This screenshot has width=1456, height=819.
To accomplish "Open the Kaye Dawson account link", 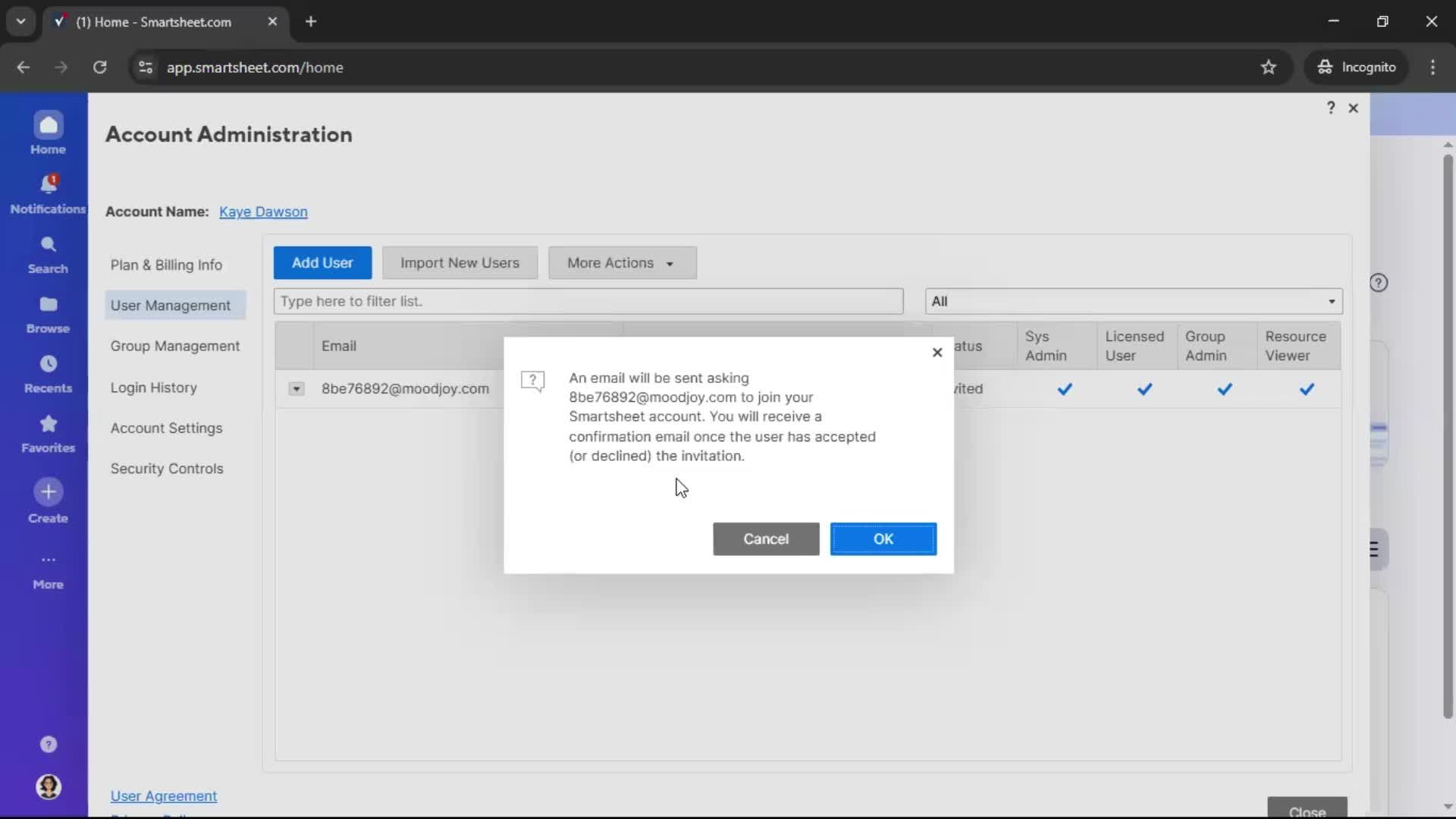I will tap(262, 212).
